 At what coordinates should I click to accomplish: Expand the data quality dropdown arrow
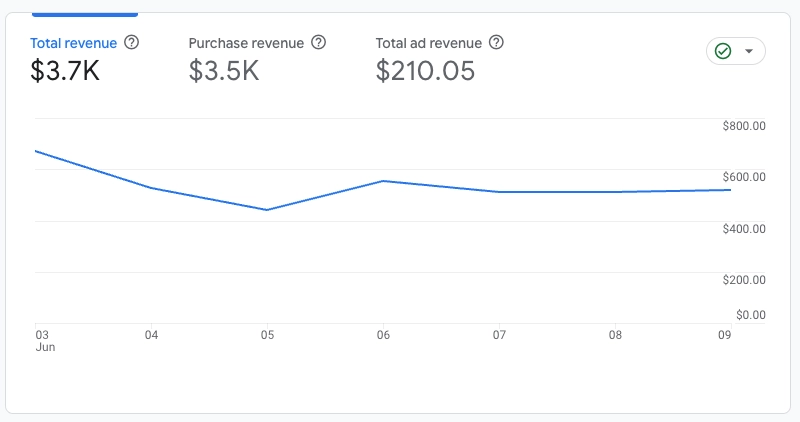[749, 51]
